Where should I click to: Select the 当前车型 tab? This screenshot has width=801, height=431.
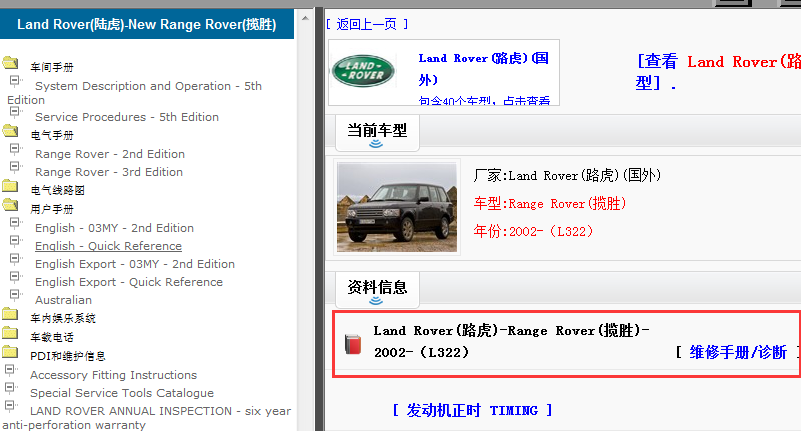(377, 132)
